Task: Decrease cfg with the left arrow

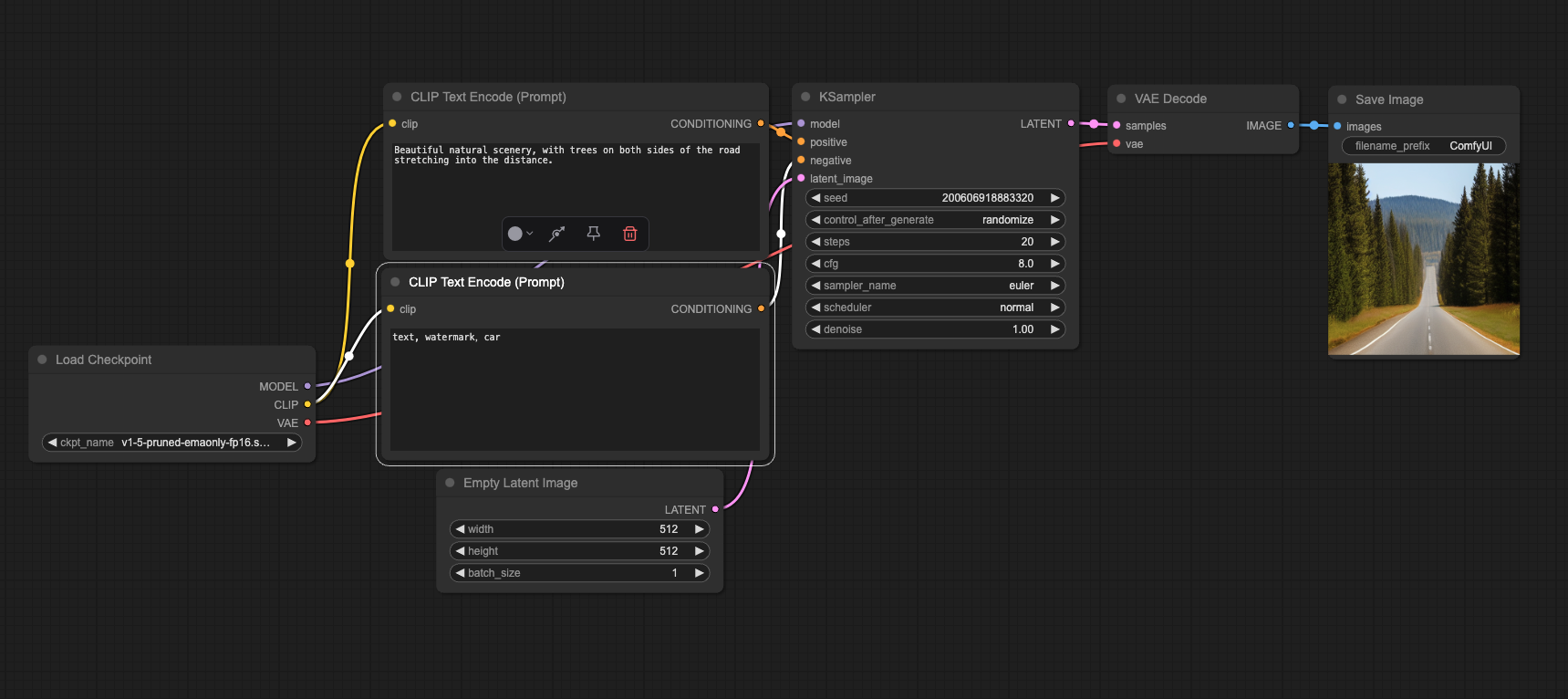Action: pyautogui.click(x=815, y=264)
